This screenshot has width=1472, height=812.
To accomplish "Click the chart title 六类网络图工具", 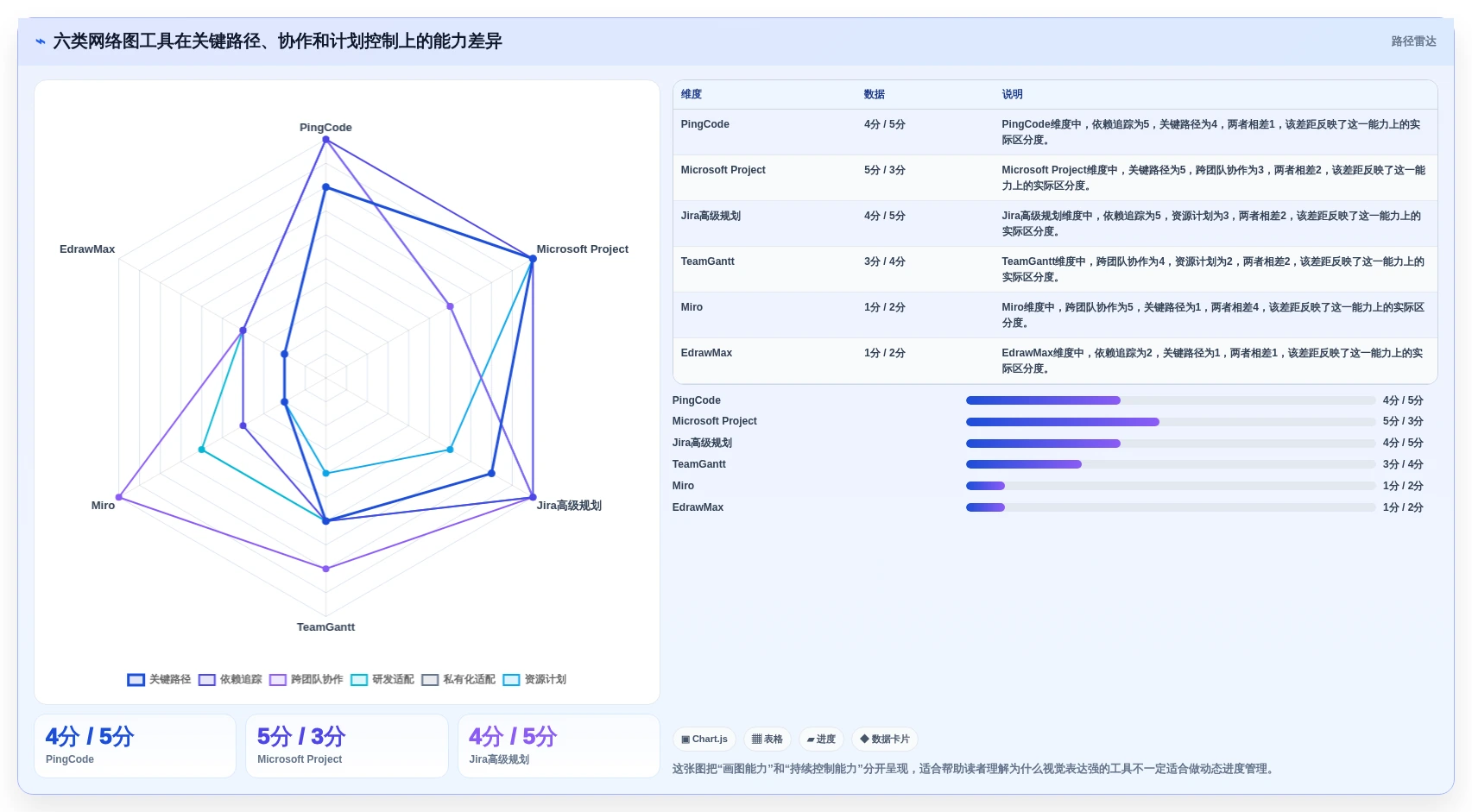I will click(x=276, y=41).
